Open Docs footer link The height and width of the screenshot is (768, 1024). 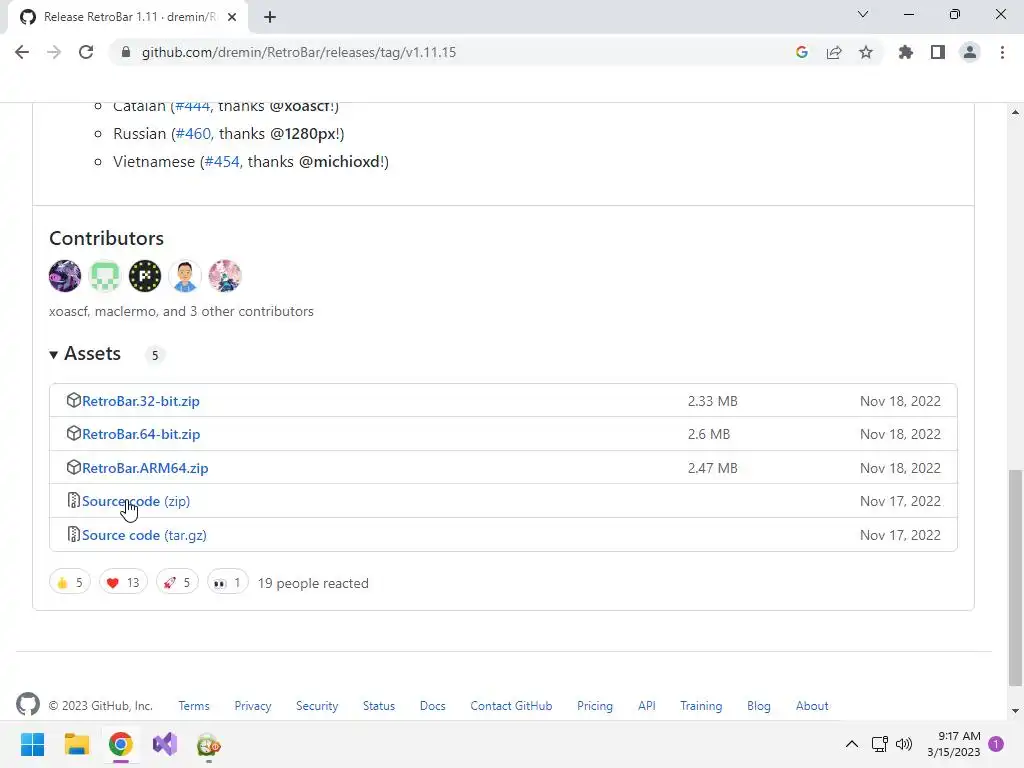click(x=432, y=706)
